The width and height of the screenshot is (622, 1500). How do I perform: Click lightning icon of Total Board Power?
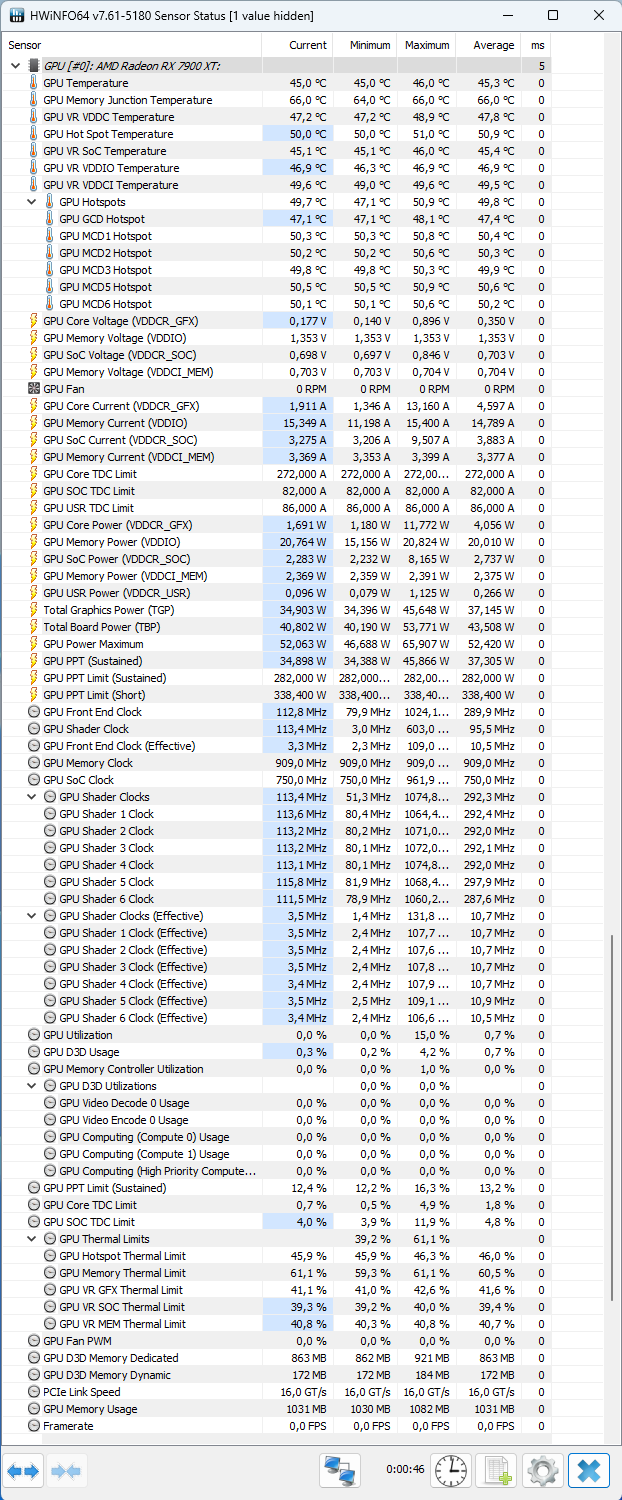tap(33, 627)
